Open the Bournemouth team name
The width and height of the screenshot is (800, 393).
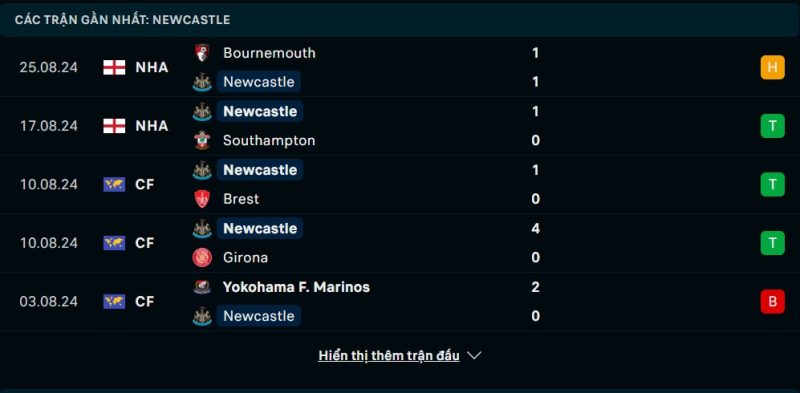(269, 53)
